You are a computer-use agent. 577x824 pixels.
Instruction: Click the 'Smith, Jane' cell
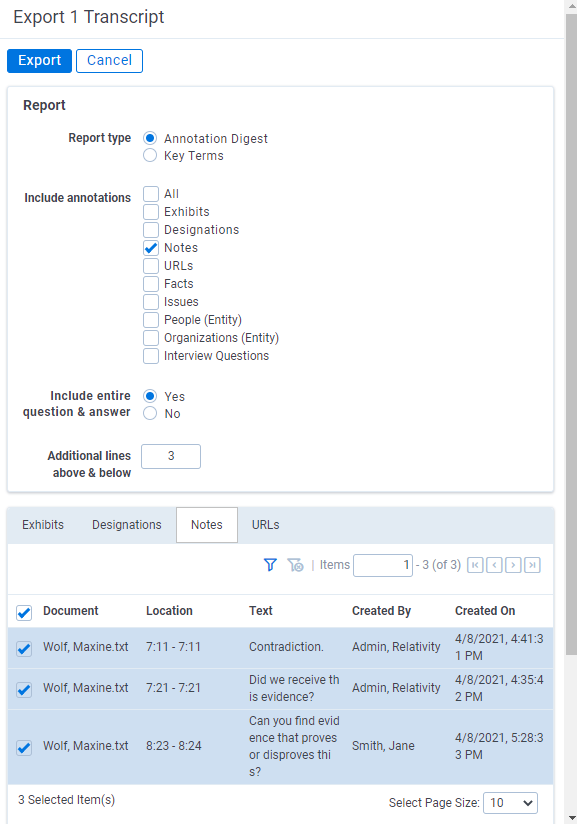(x=383, y=746)
